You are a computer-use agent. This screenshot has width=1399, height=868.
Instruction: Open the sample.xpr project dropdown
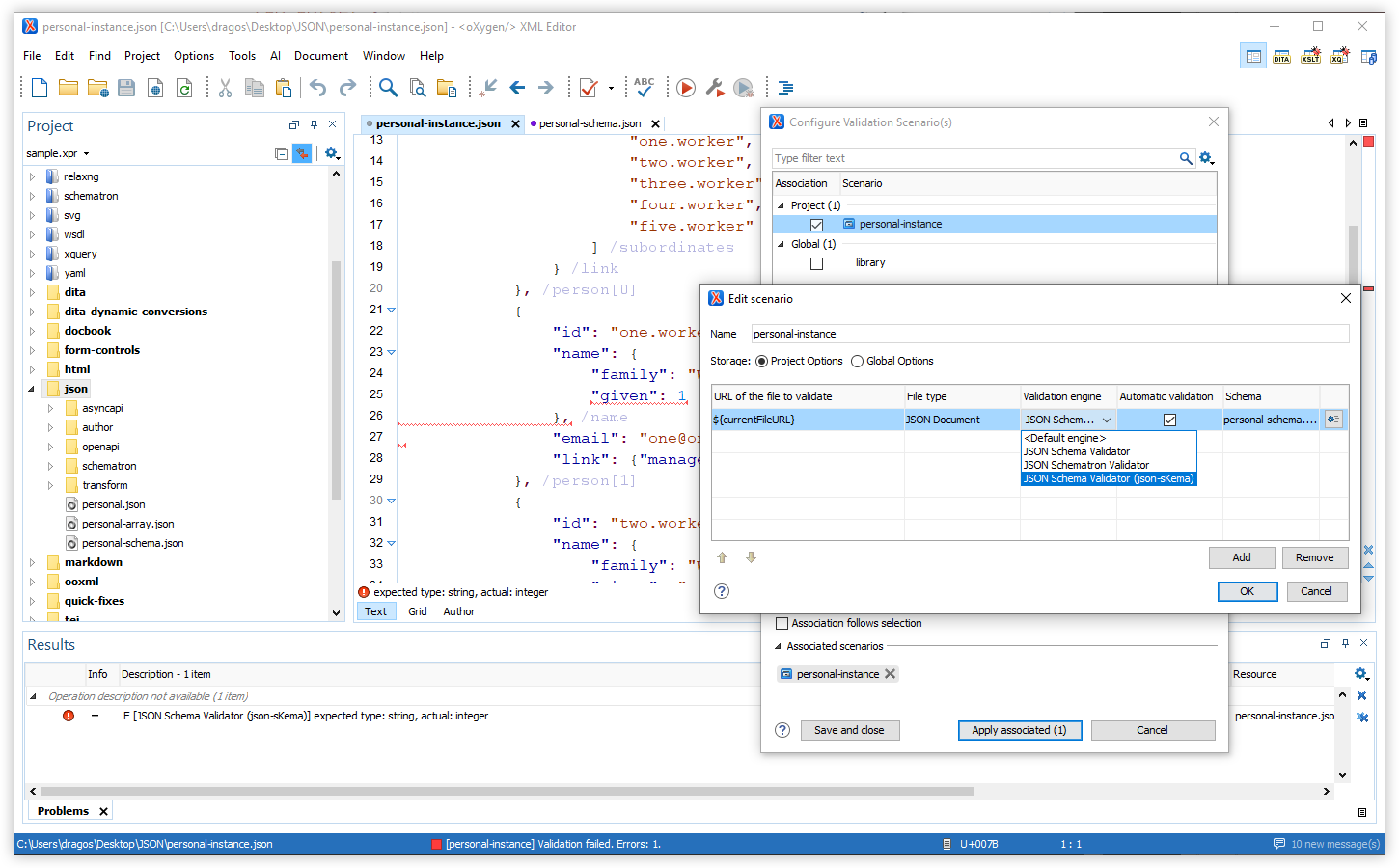[x=58, y=153]
